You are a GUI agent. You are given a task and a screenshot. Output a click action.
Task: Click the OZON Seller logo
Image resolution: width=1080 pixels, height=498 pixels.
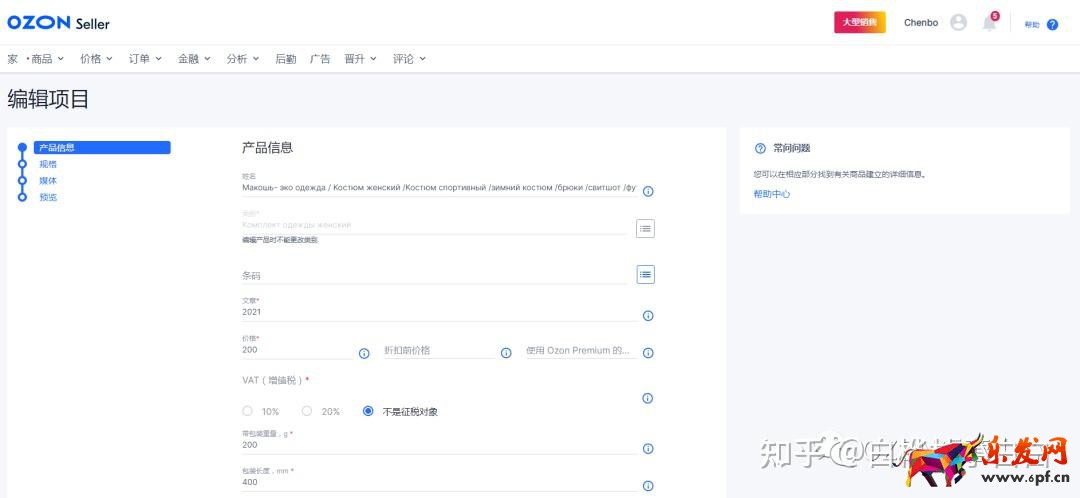58,23
